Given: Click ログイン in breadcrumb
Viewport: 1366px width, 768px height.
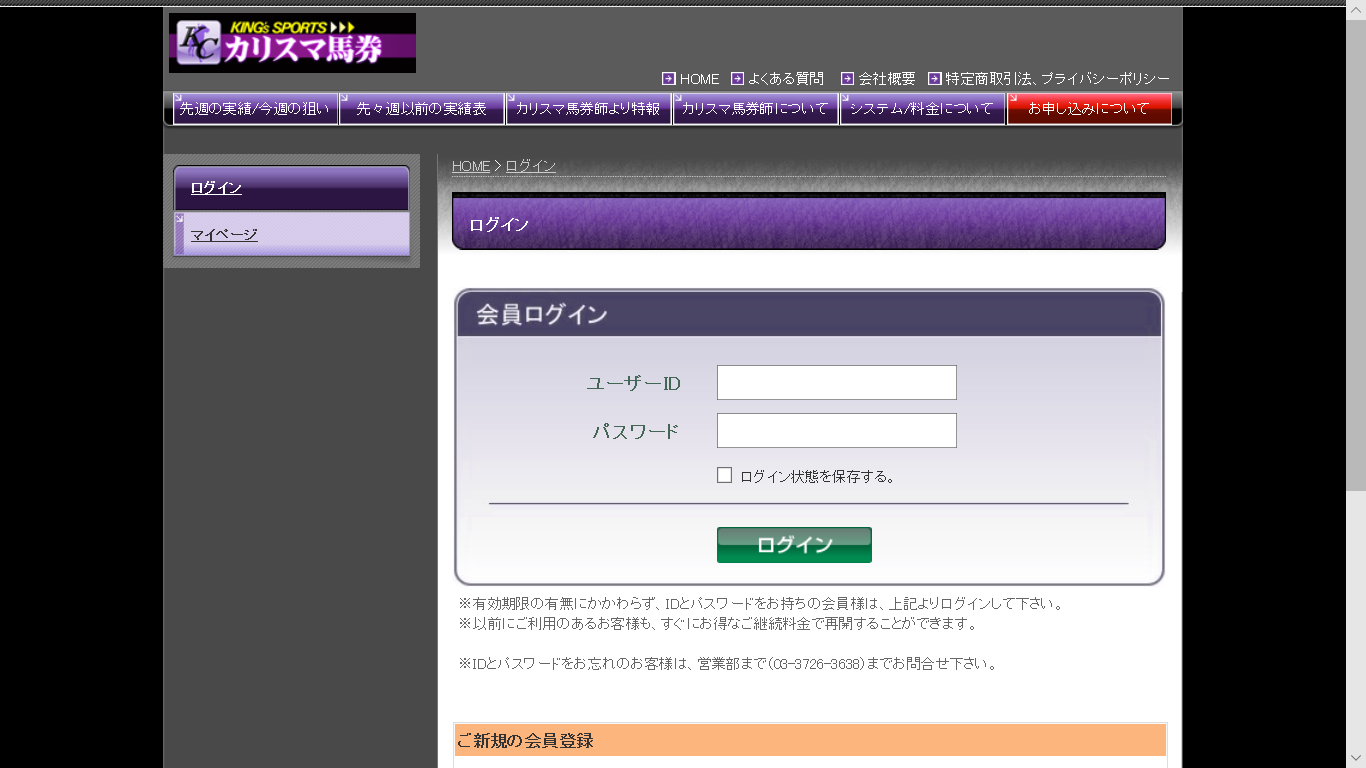Looking at the screenshot, I should (x=530, y=166).
